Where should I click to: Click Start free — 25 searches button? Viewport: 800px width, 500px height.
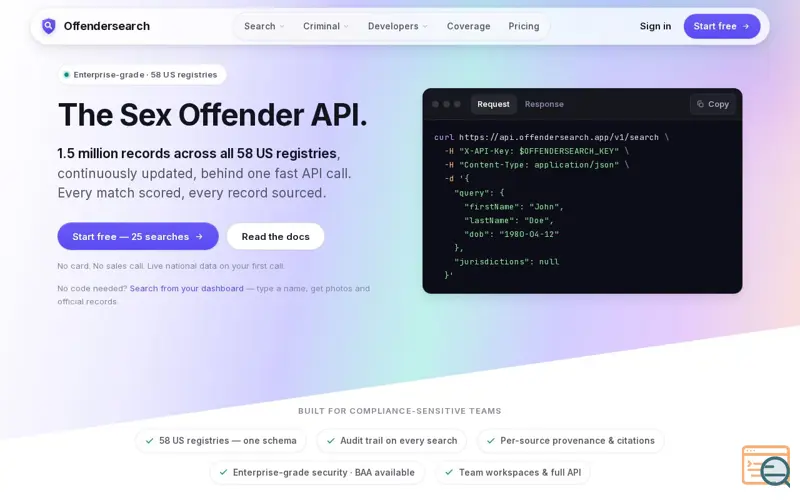click(x=138, y=236)
